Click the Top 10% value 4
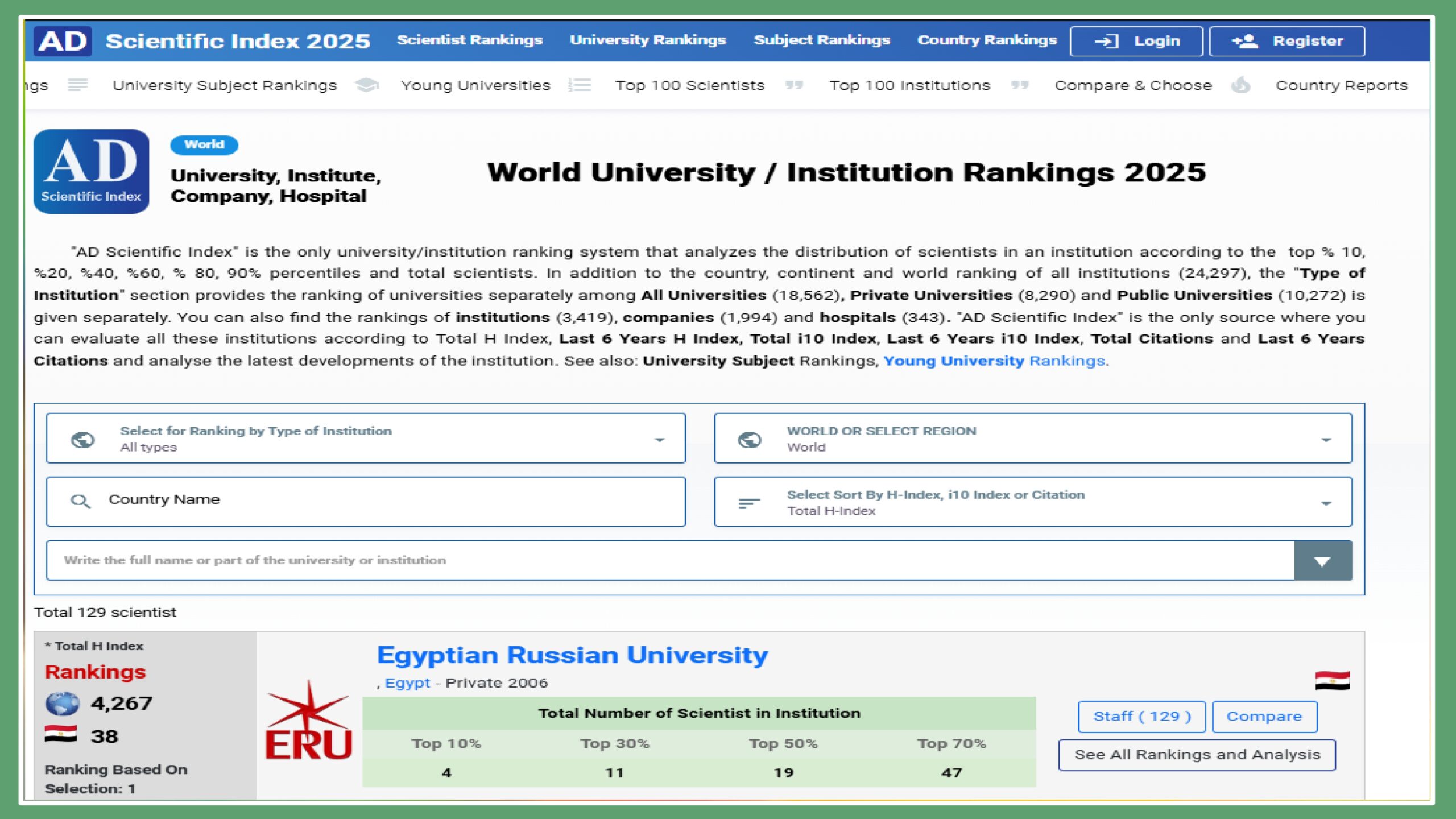The width and height of the screenshot is (1456, 819). point(446,773)
